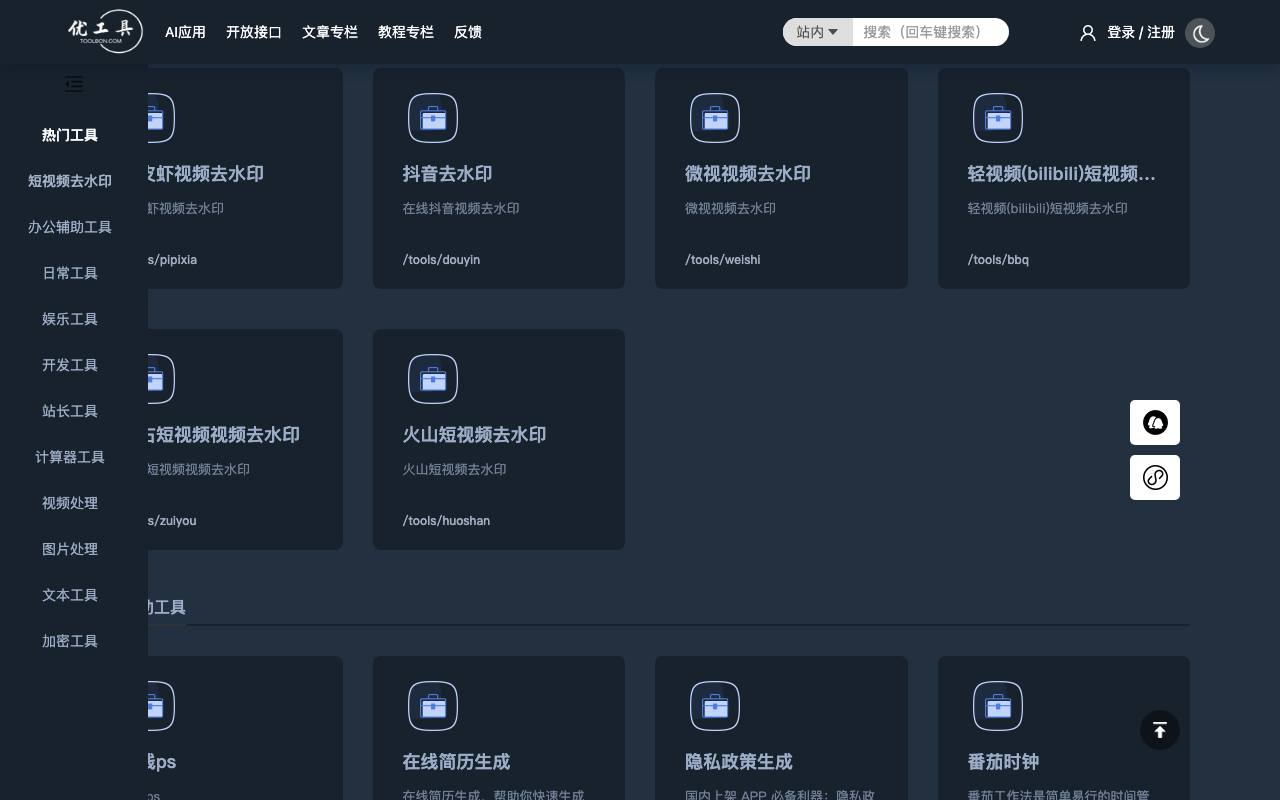Go to 教程专栏 page
The height and width of the screenshot is (800, 1280).
(406, 32)
